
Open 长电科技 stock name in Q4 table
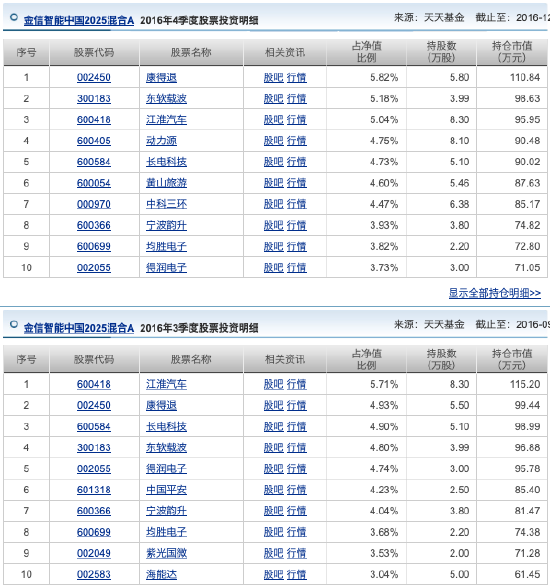pos(166,162)
